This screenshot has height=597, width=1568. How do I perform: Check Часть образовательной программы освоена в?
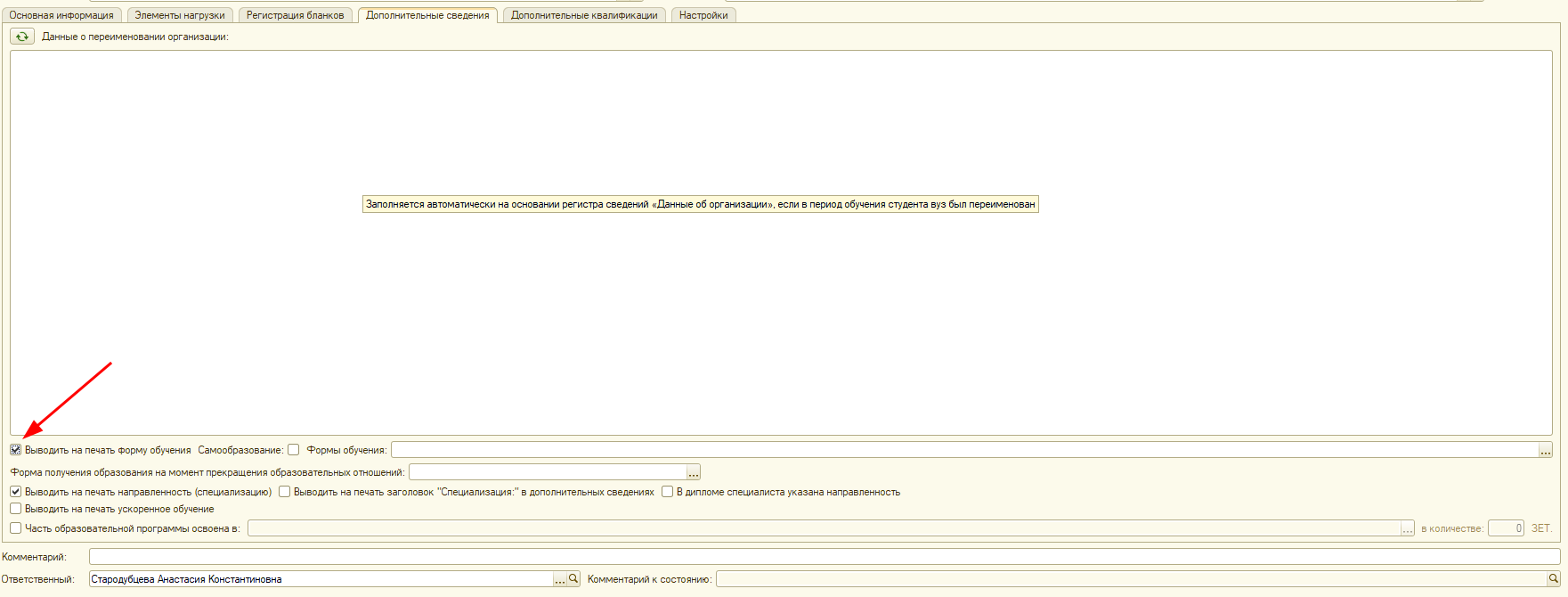tap(16, 528)
